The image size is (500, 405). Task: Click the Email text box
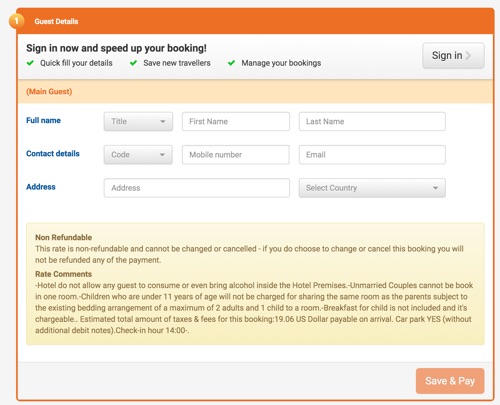tap(372, 155)
